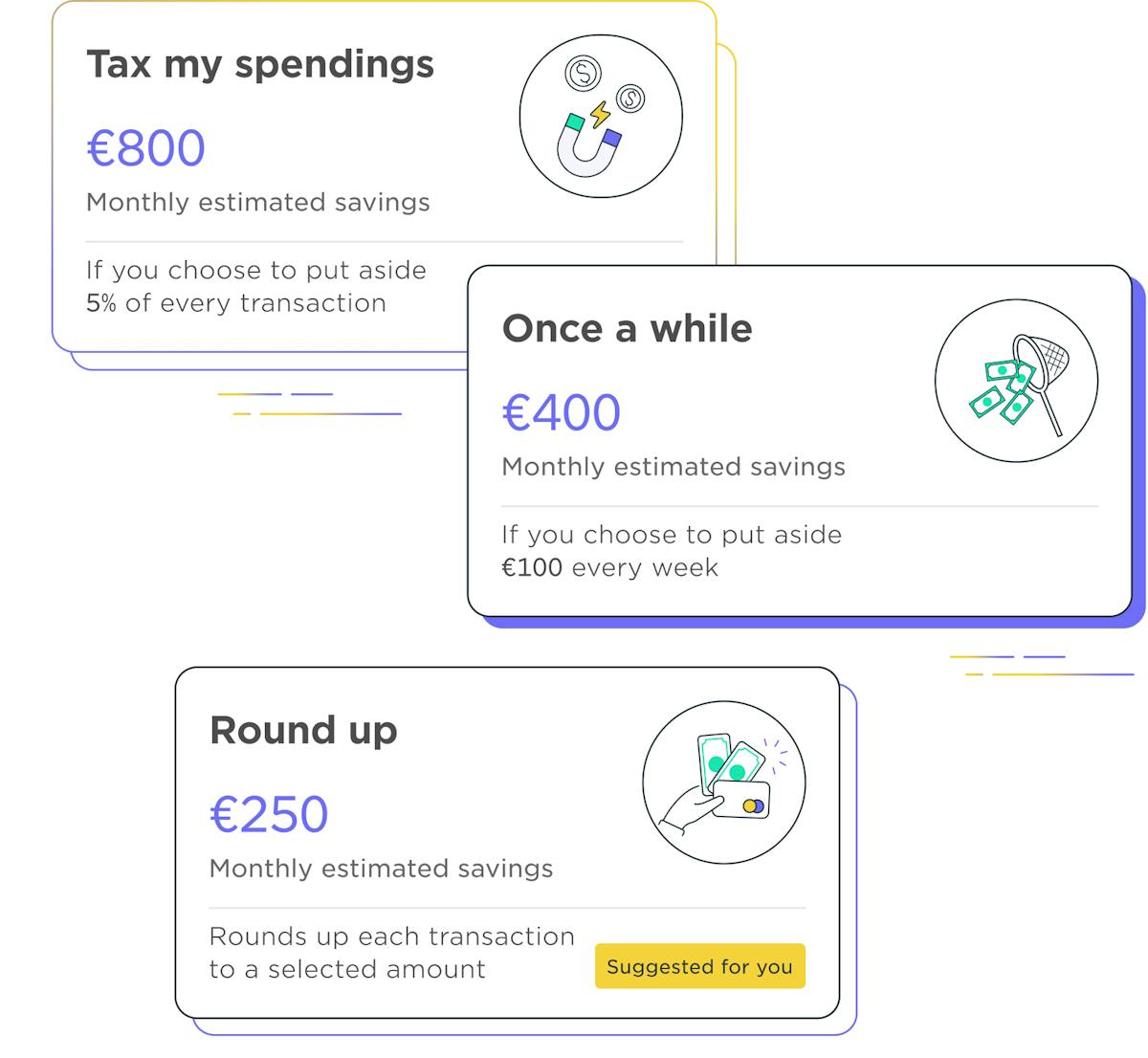Click the If you choose text in Tax card
Screen dimensions: 1148x1058
(255, 270)
